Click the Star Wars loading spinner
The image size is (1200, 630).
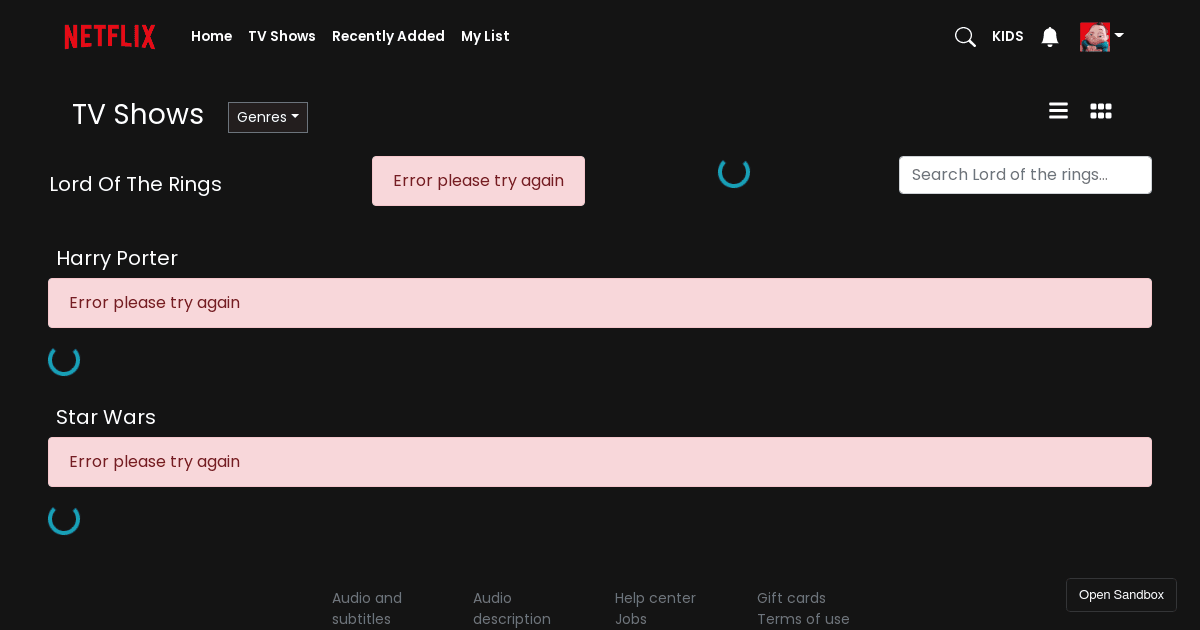[64, 519]
